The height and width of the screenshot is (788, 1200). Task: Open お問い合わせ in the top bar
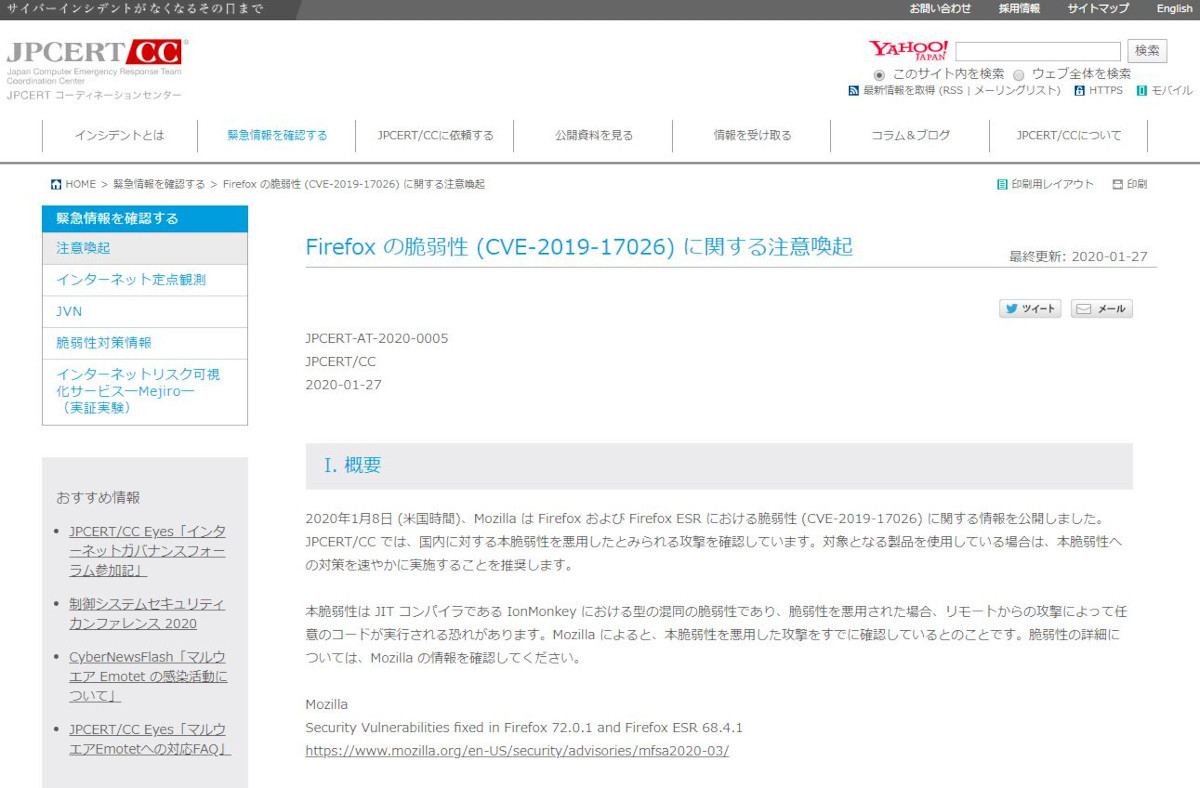[x=940, y=9]
